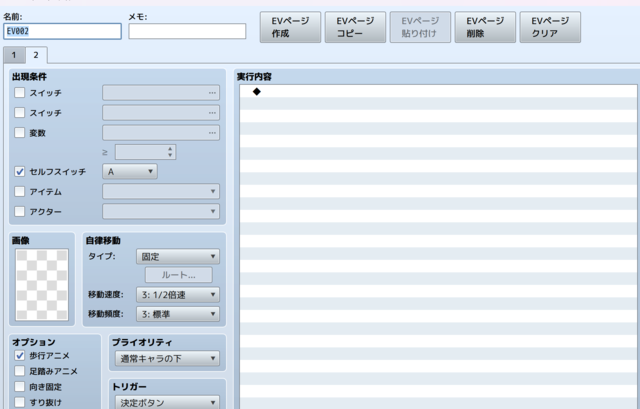Check the すり抜け option
640x409 pixels.
click(x=20, y=402)
